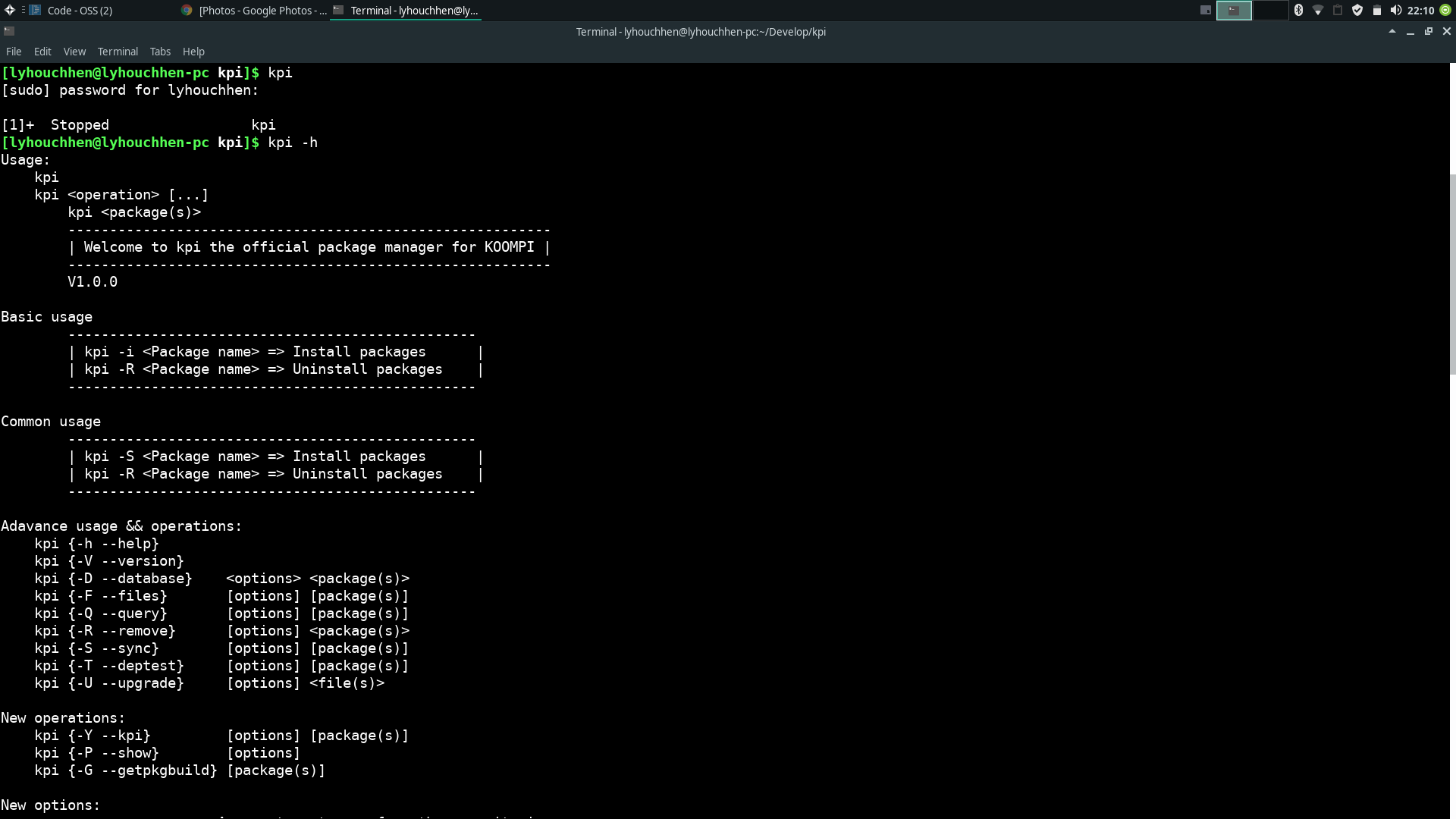
Task: Switch to second empty workspace
Action: 1271,10
